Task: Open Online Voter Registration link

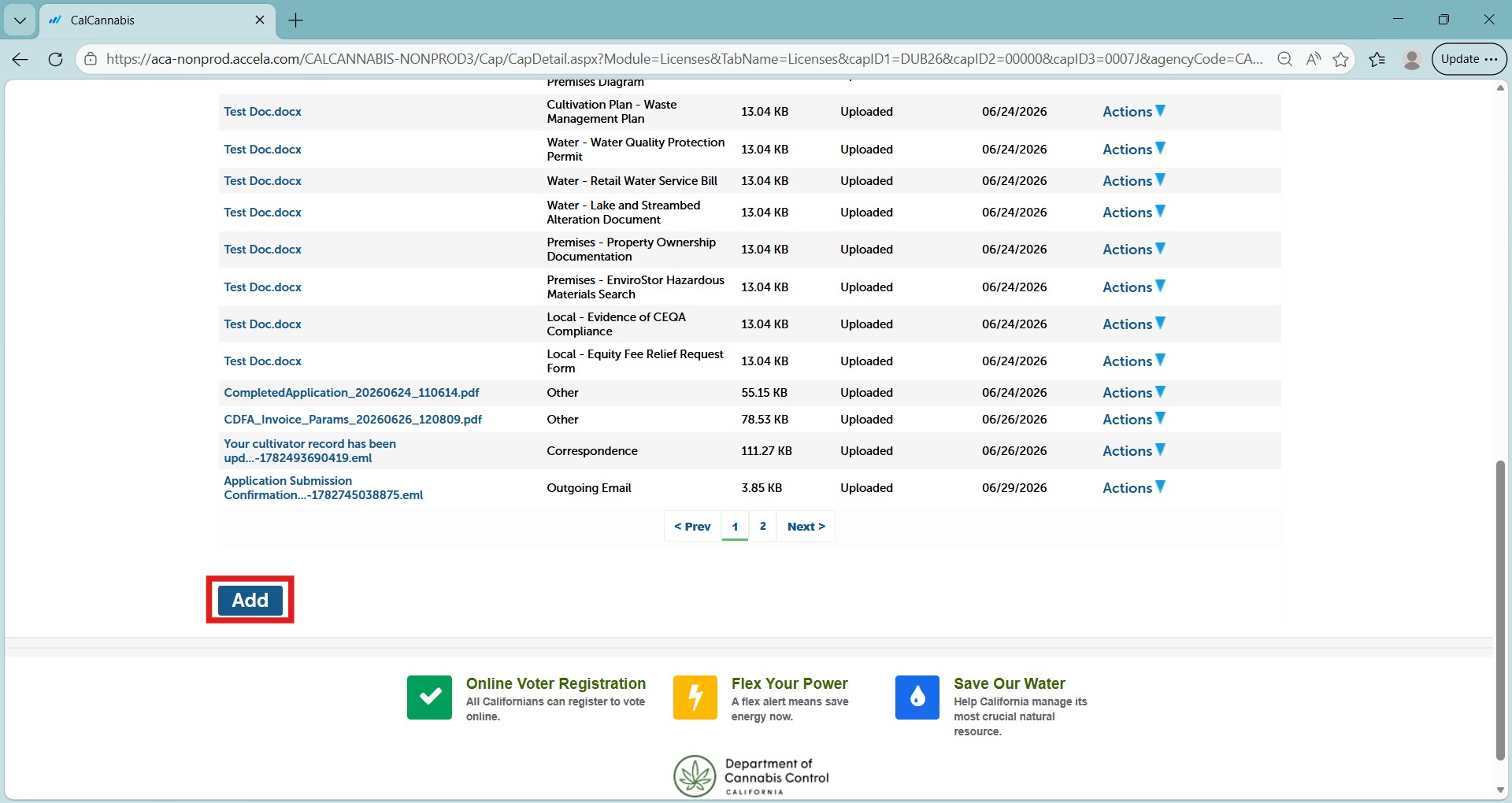Action: click(555, 683)
